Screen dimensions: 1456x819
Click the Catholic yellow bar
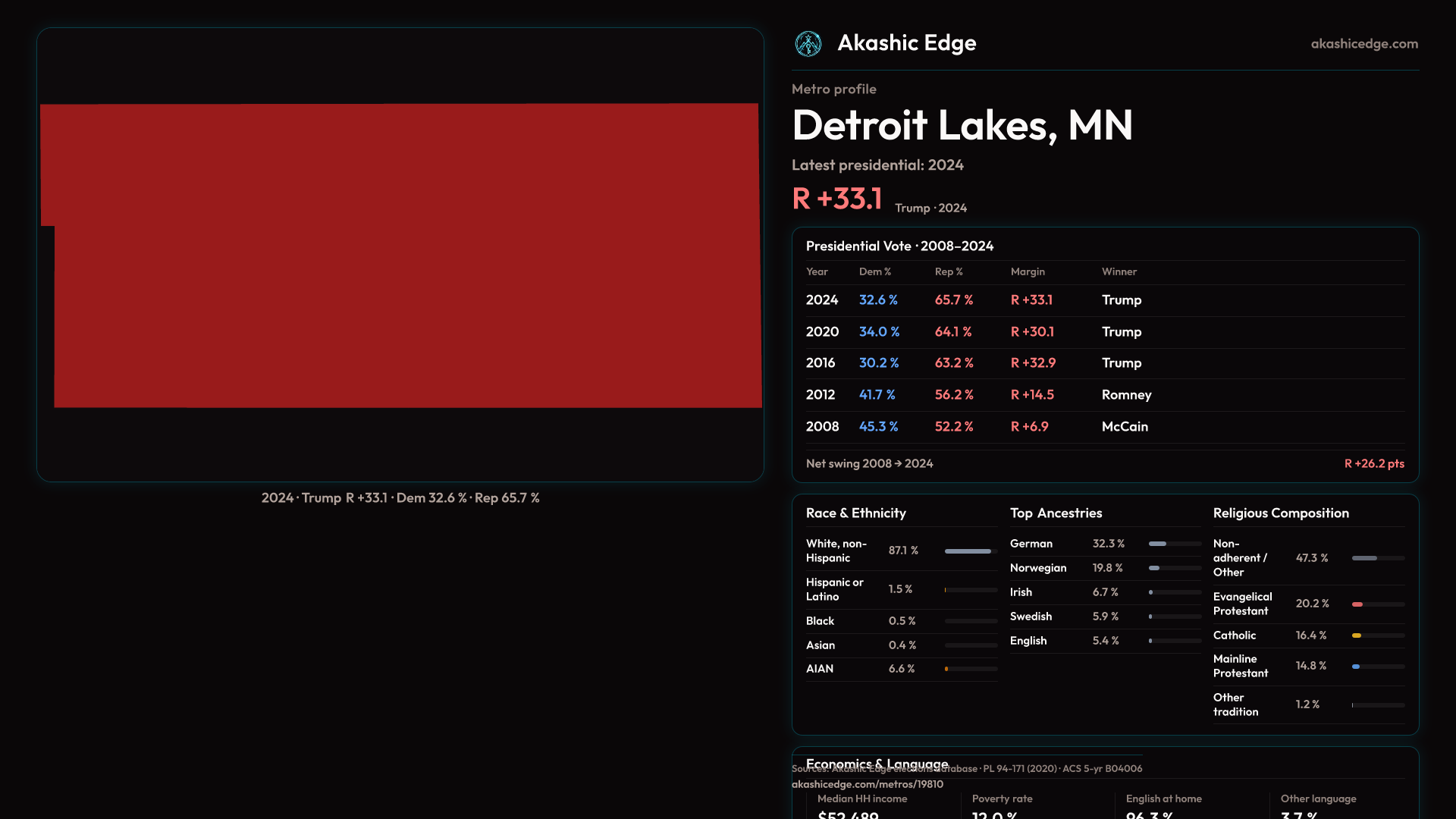click(1357, 635)
